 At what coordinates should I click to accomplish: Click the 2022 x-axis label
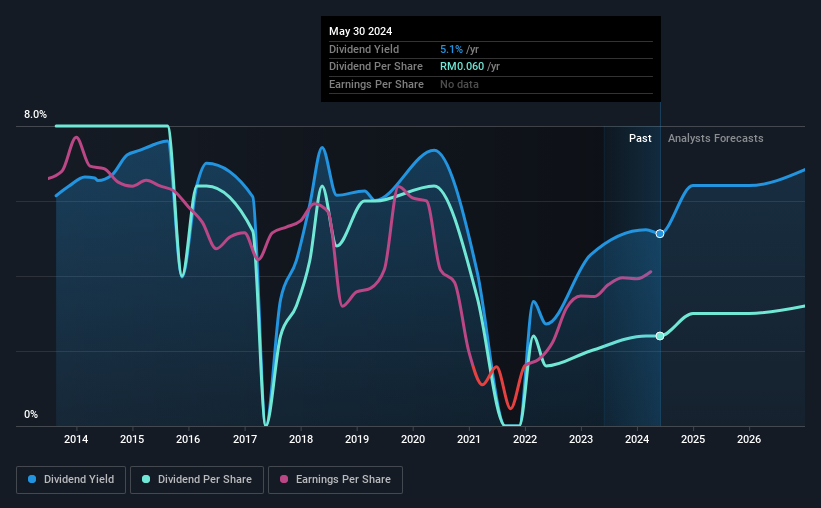(x=525, y=439)
